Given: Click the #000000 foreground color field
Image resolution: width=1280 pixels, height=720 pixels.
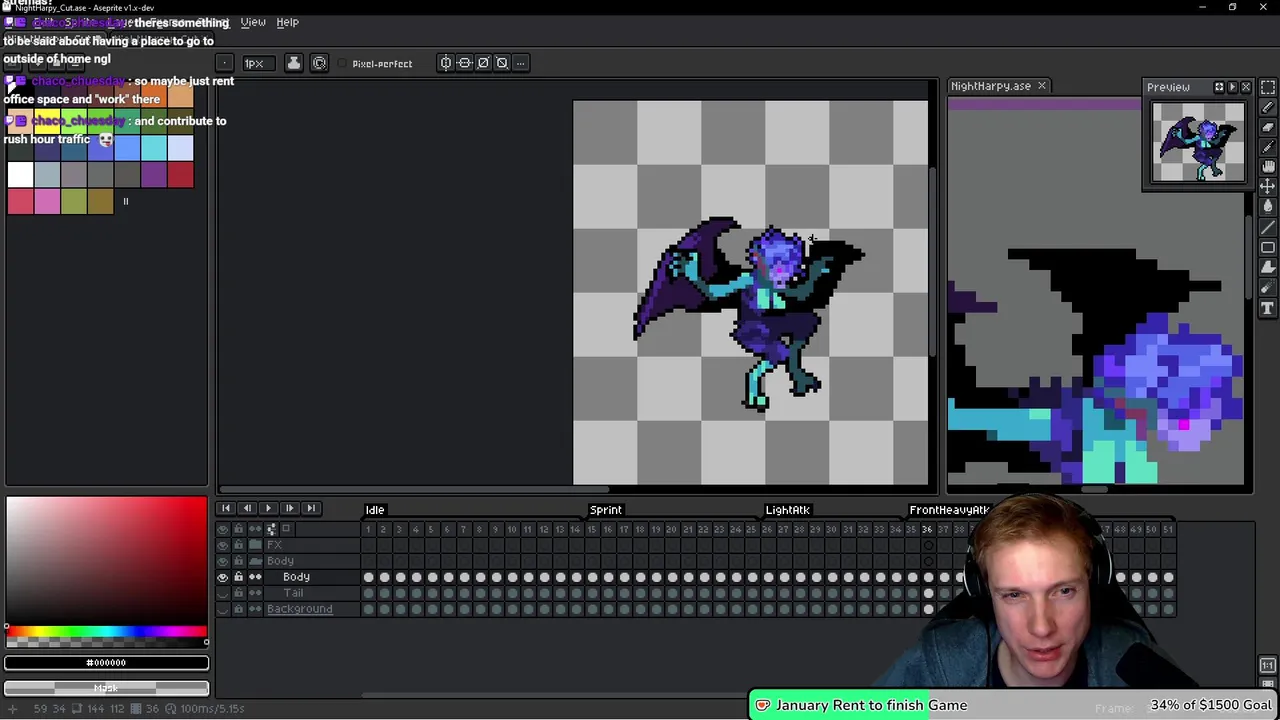Looking at the screenshot, I should pos(106,662).
